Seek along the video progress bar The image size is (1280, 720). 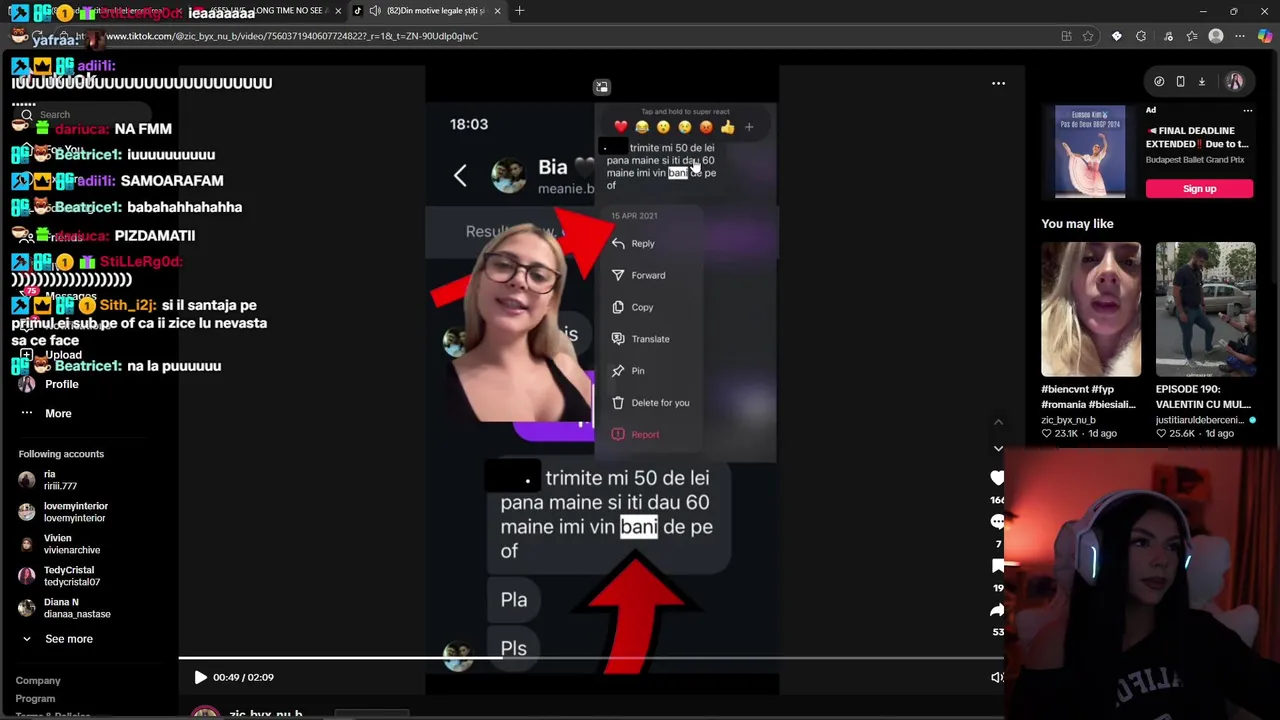click(x=591, y=658)
